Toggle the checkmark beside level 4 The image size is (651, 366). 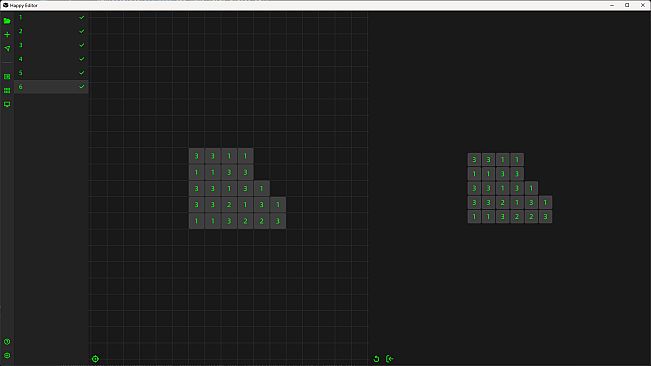[82, 59]
